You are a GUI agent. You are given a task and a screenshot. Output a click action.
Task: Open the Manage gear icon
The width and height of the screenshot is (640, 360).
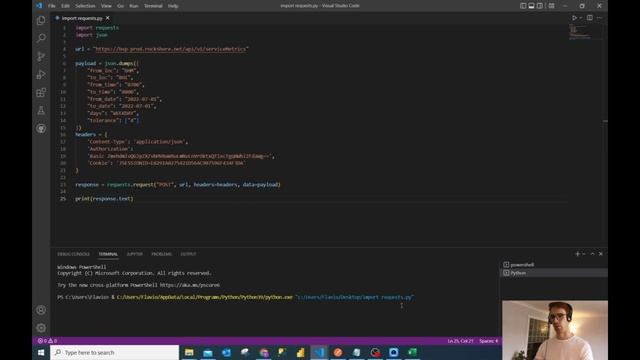41,328
